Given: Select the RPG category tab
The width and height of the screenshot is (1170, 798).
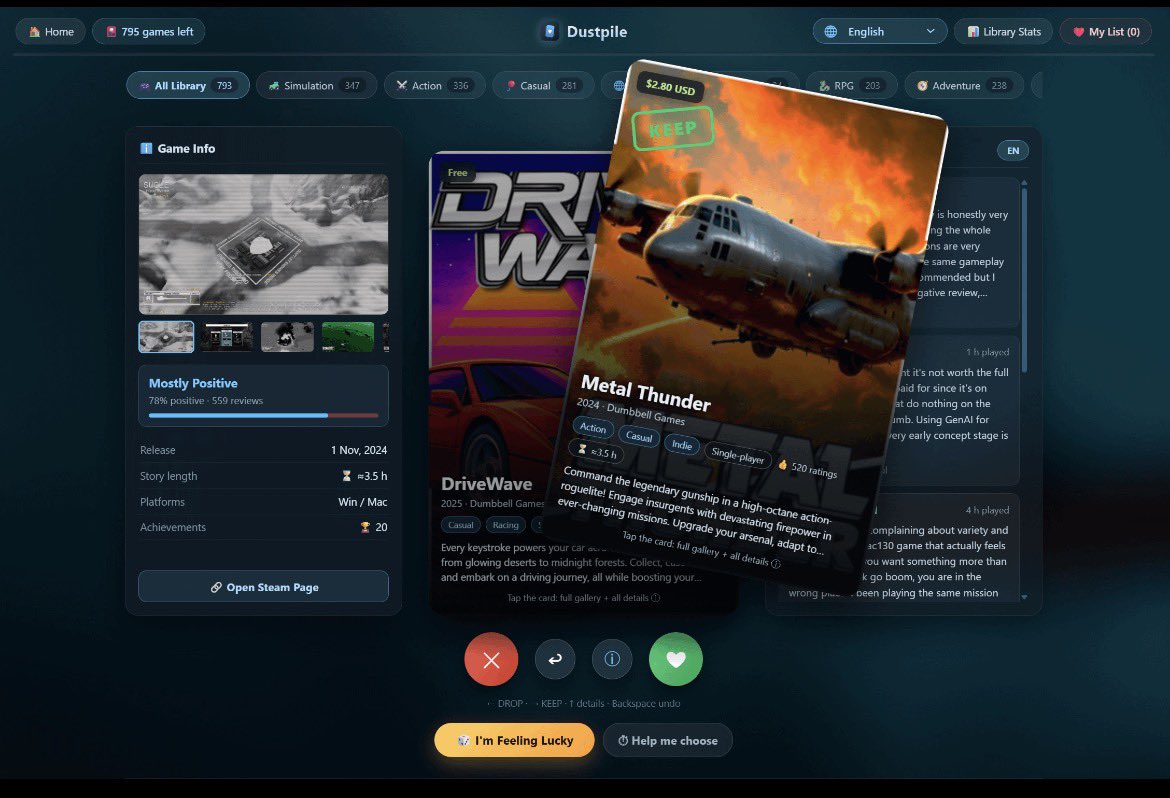Looking at the screenshot, I should tap(852, 85).
